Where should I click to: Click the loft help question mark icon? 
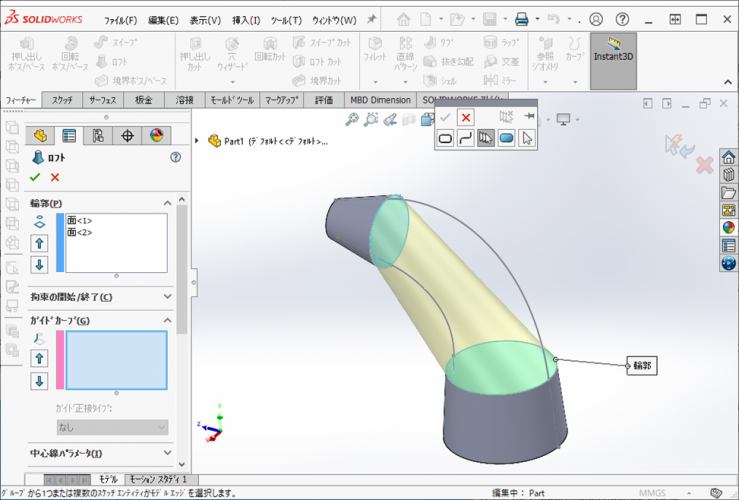pyautogui.click(x=176, y=157)
